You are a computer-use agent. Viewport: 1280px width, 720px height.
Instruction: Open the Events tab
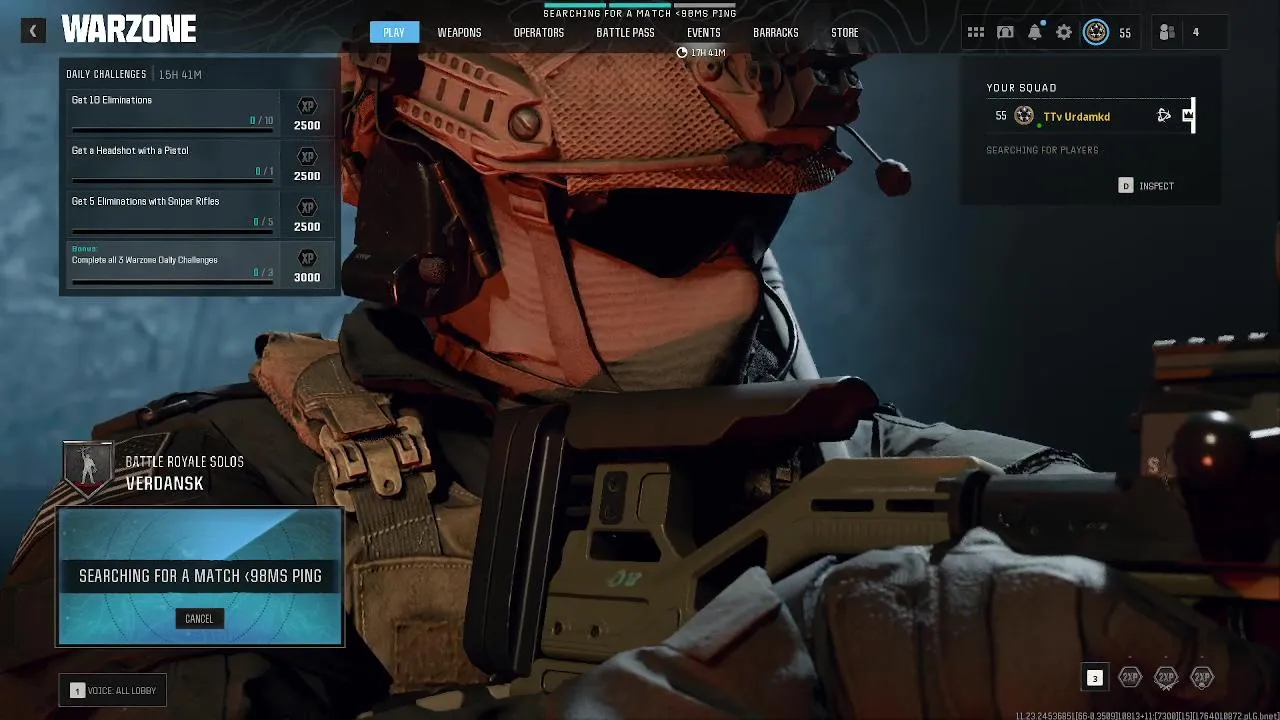(x=703, y=33)
